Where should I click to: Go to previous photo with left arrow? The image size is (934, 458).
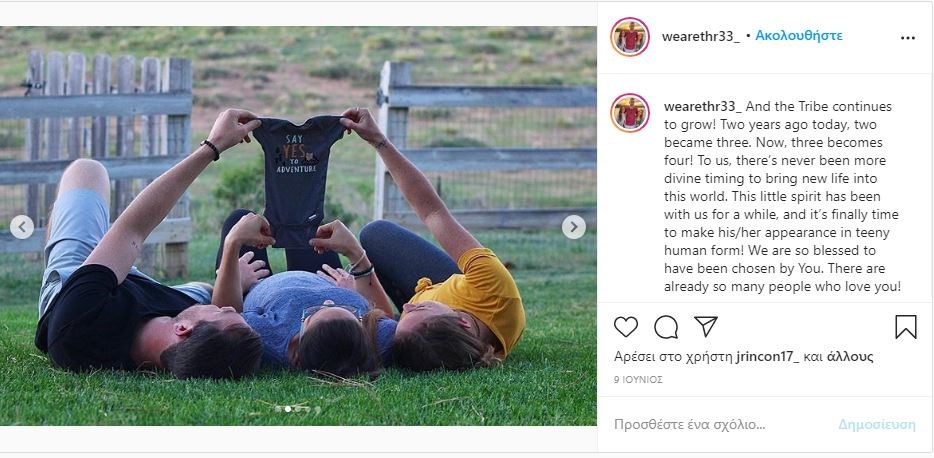(x=22, y=227)
